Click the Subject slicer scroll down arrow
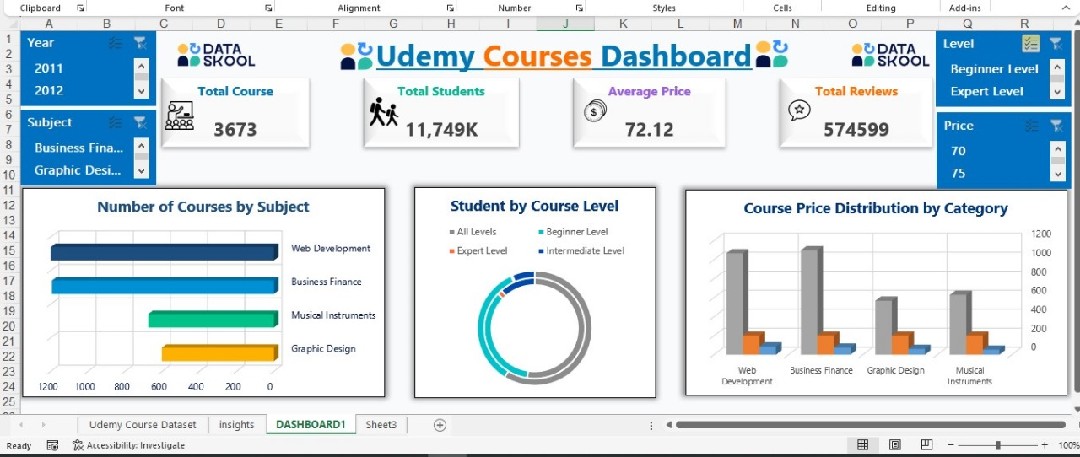The image size is (1080, 457). tap(141, 170)
